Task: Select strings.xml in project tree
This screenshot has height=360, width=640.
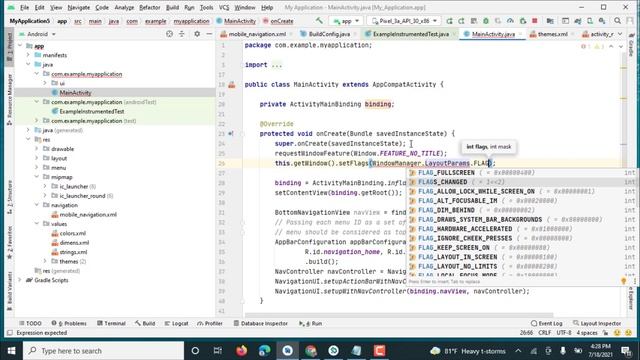Action: click(x=73, y=252)
